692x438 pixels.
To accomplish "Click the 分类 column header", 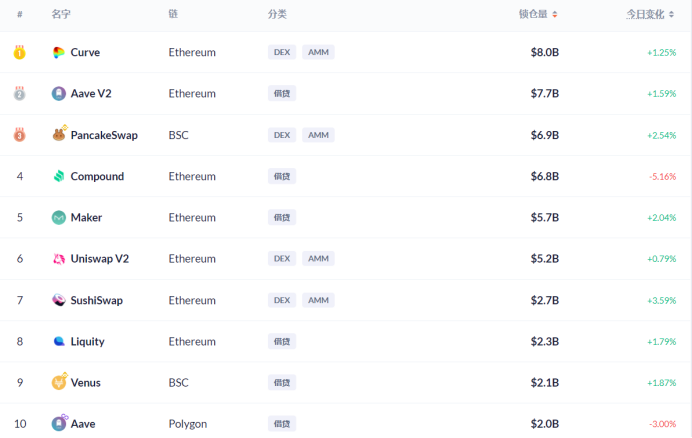I will pos(277,15).
